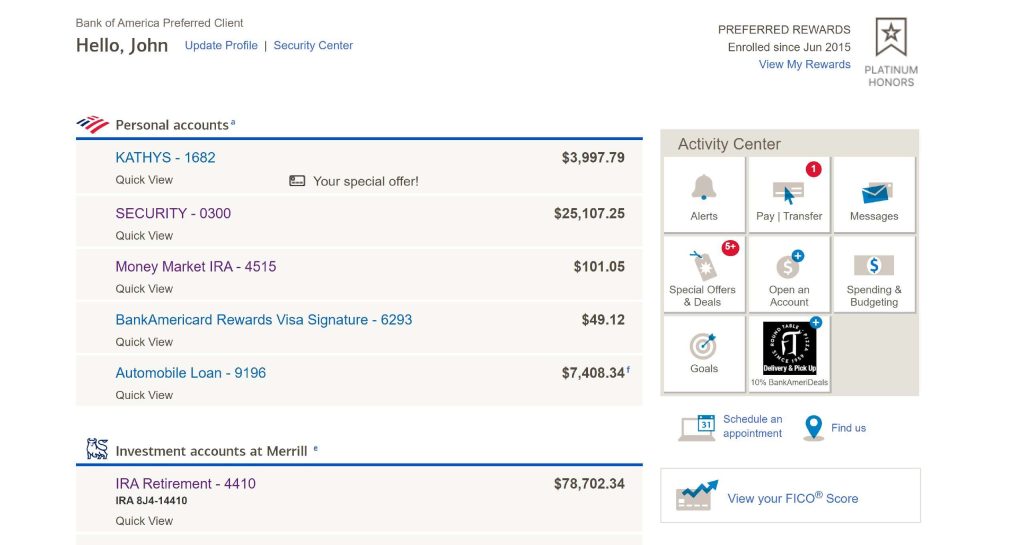Click the Round Table Pizza BankAmeriDeals thumbnail
Image resolution: width=1024 pixels, height=545 pixels.
pyautogui.click(x=789, y=348)
